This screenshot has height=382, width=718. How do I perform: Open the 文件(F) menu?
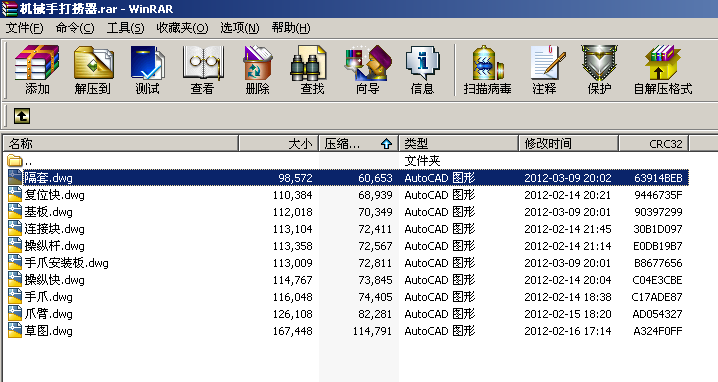(24, 28)
